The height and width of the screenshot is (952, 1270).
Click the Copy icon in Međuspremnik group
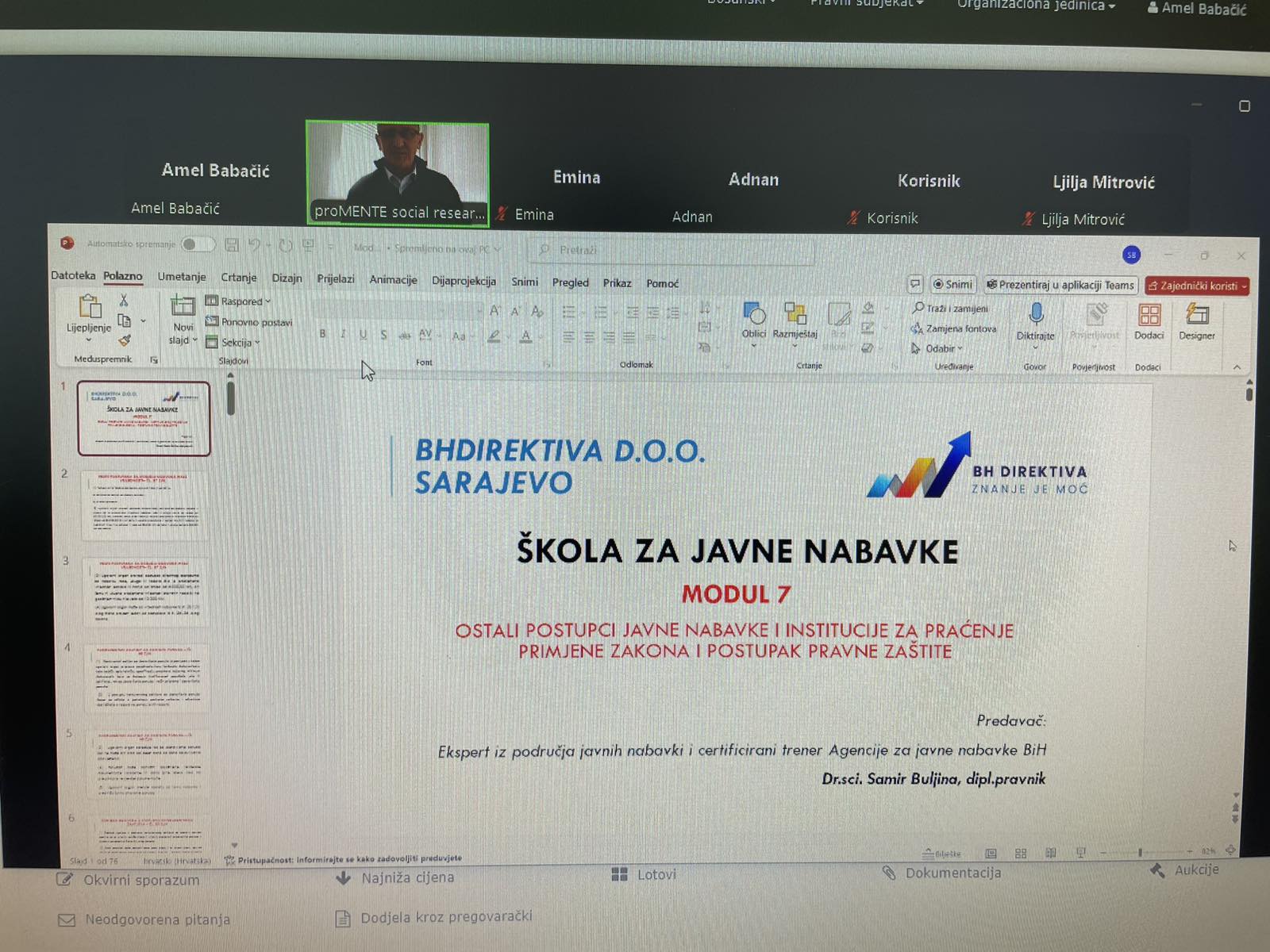point(125,321)
